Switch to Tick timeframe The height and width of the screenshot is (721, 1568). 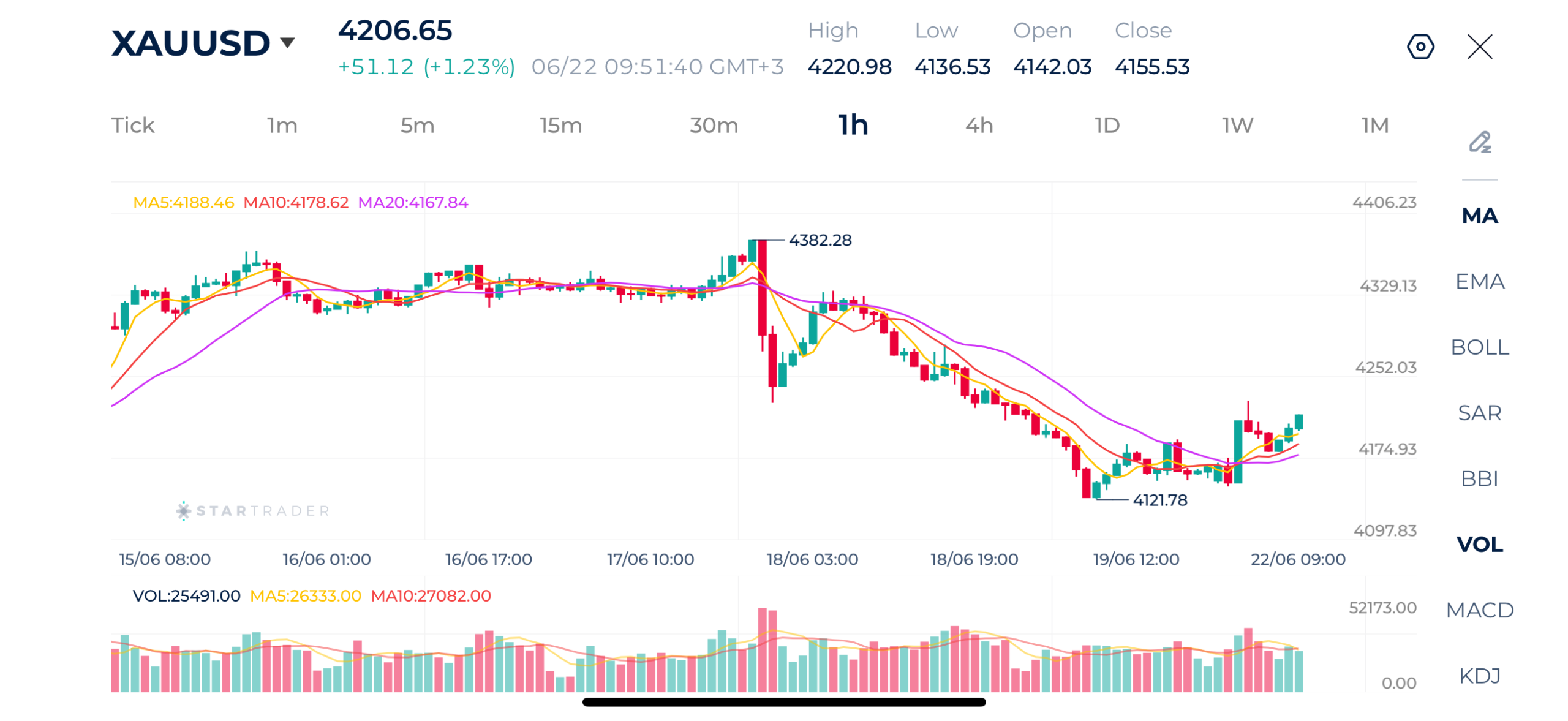click(132, 125)
